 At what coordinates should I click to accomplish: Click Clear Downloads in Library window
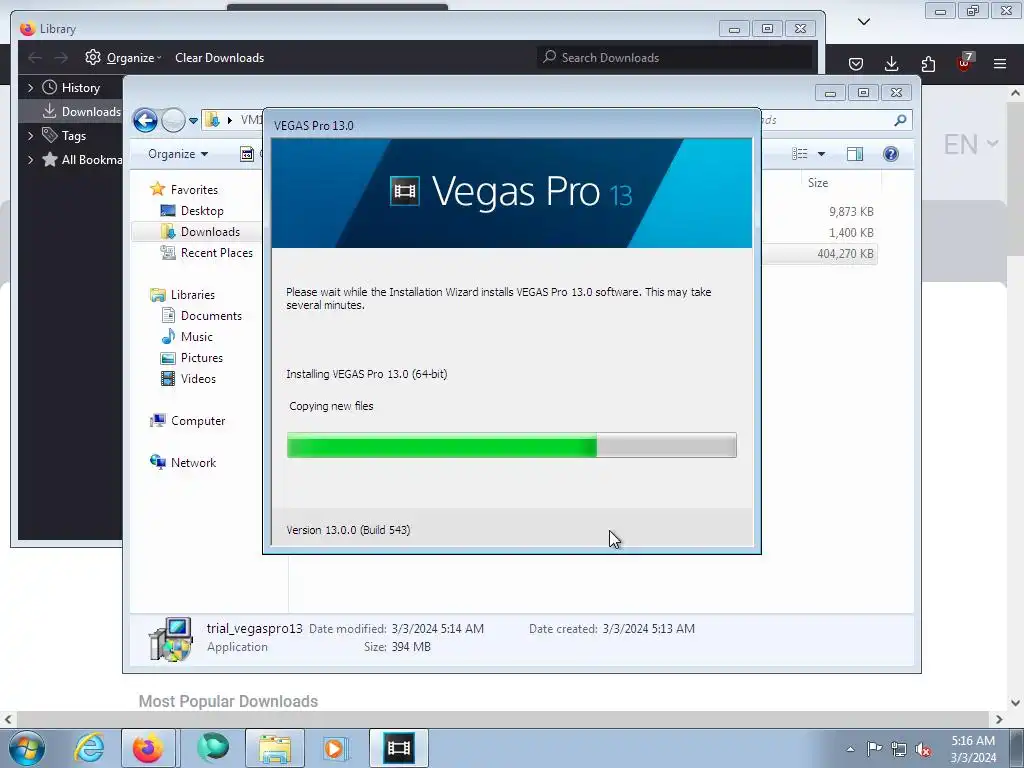coord(219,57)
